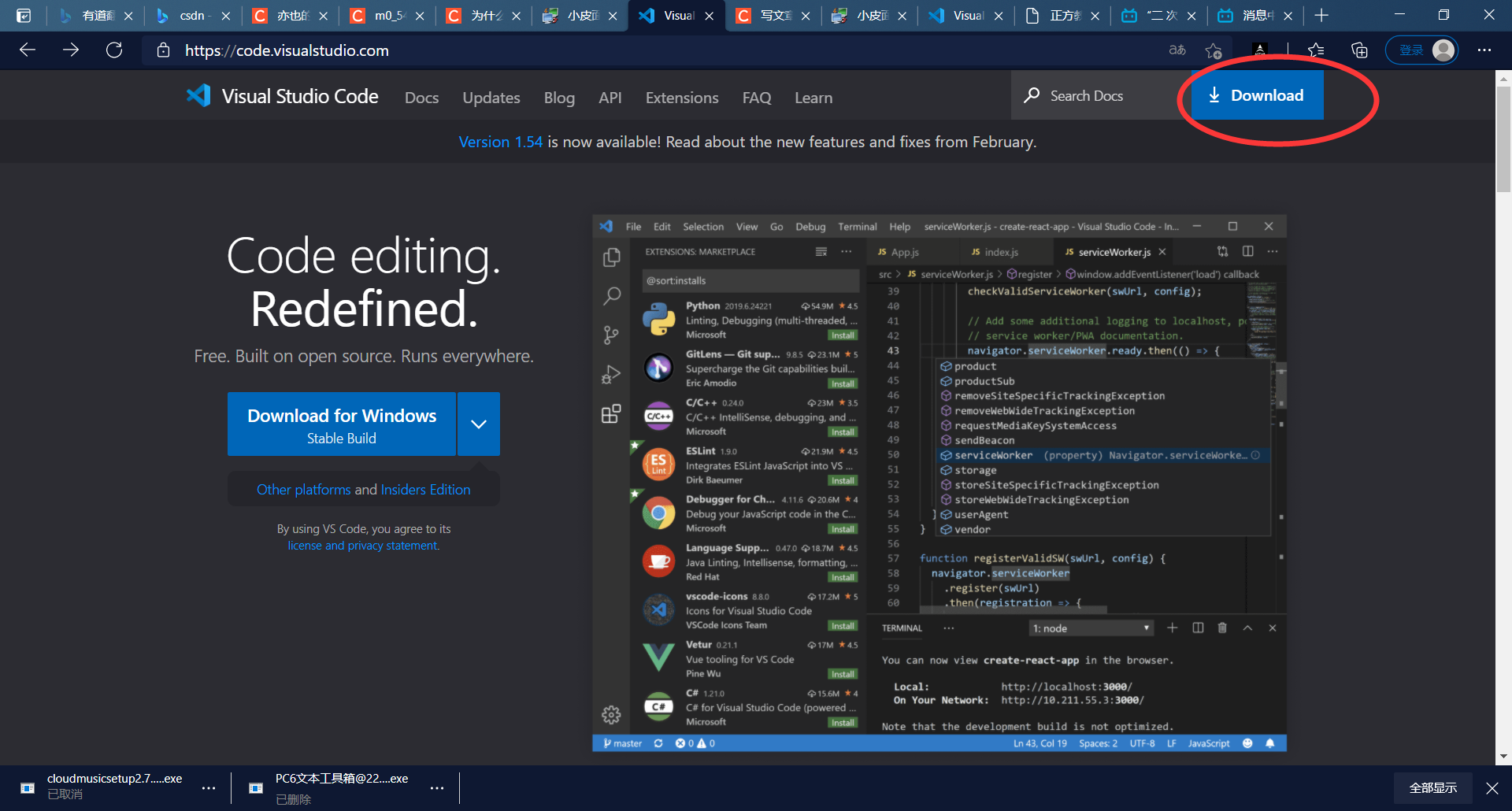
Task: Click in the Search Docs field
Action: pos(1101,95)
